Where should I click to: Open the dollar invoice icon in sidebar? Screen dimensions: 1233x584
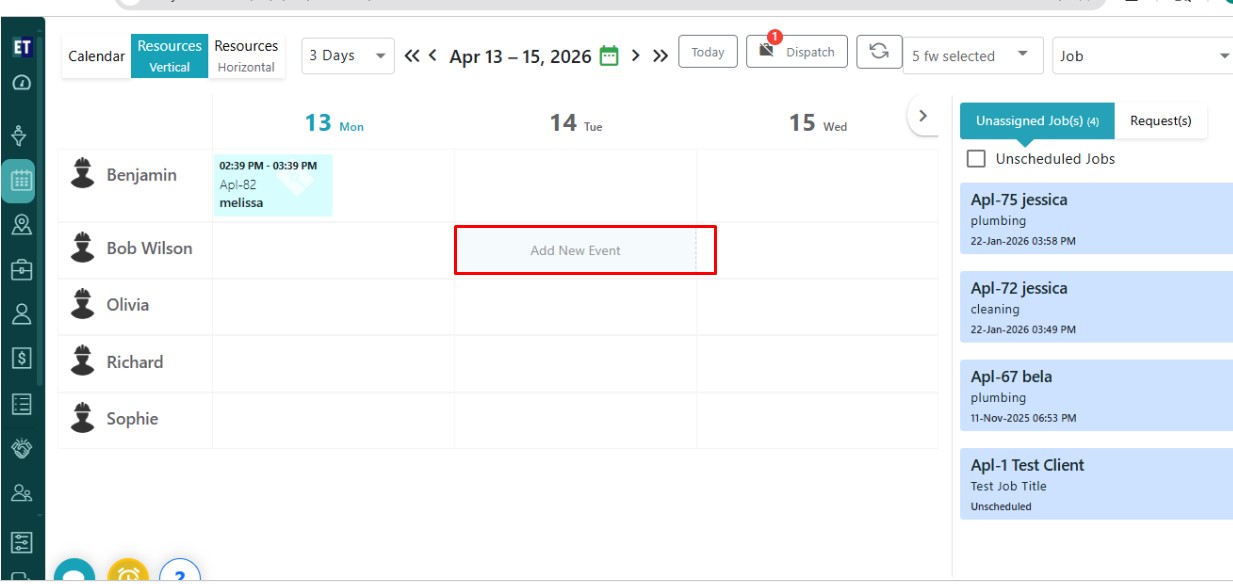tap(21, 358)
